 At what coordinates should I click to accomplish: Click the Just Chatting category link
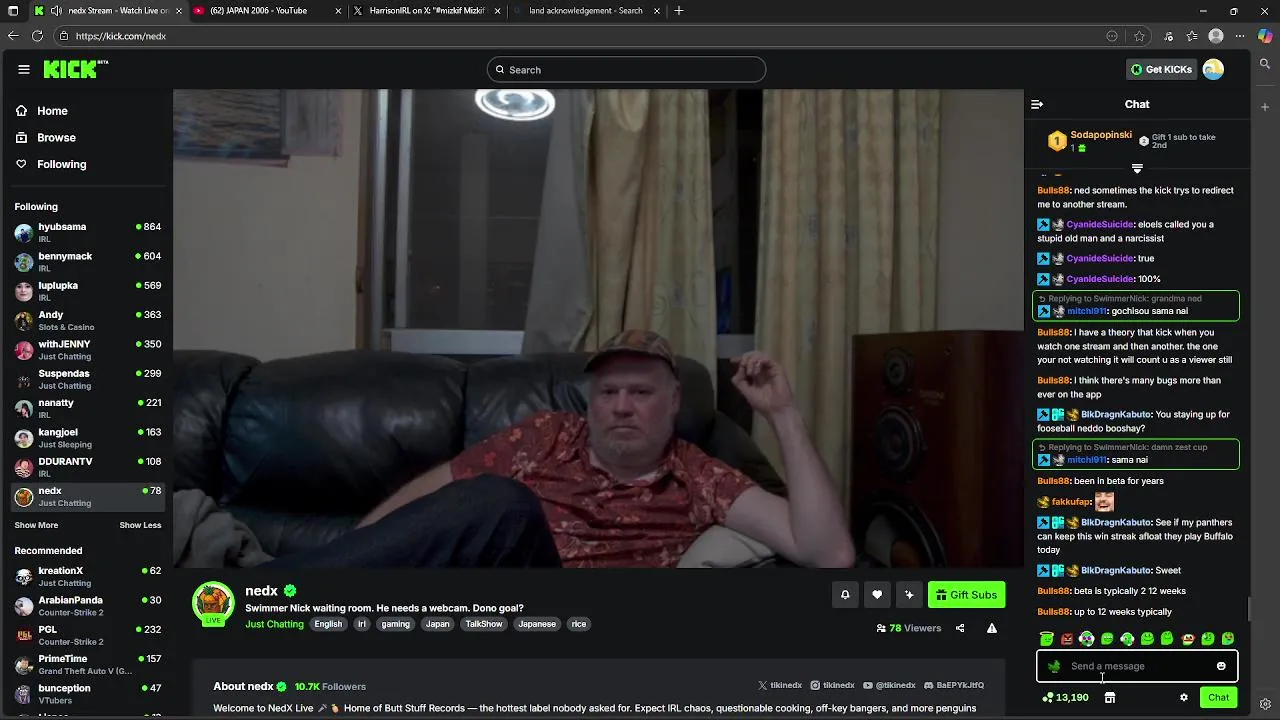274,624
